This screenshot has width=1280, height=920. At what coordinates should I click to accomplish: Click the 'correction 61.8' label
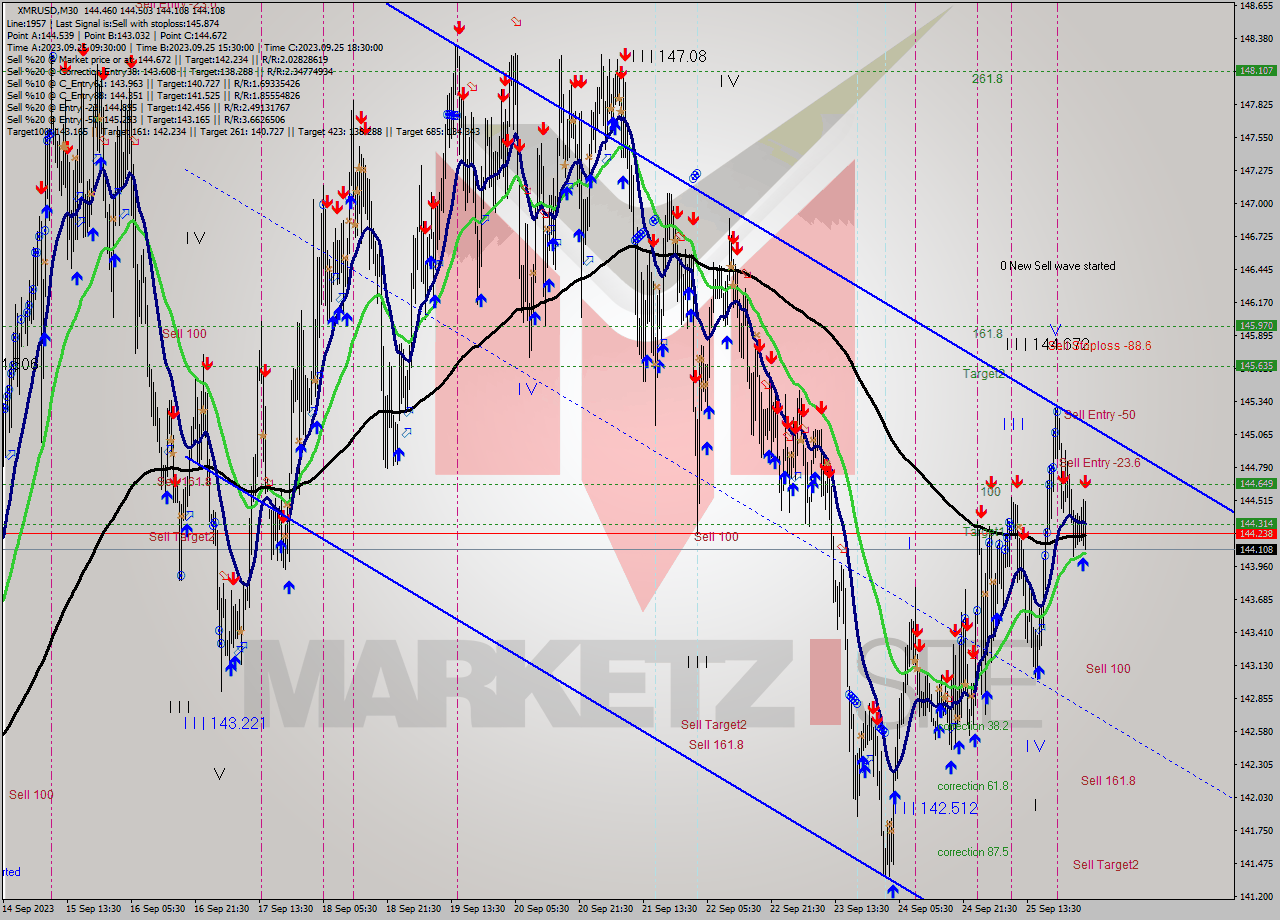973,786
